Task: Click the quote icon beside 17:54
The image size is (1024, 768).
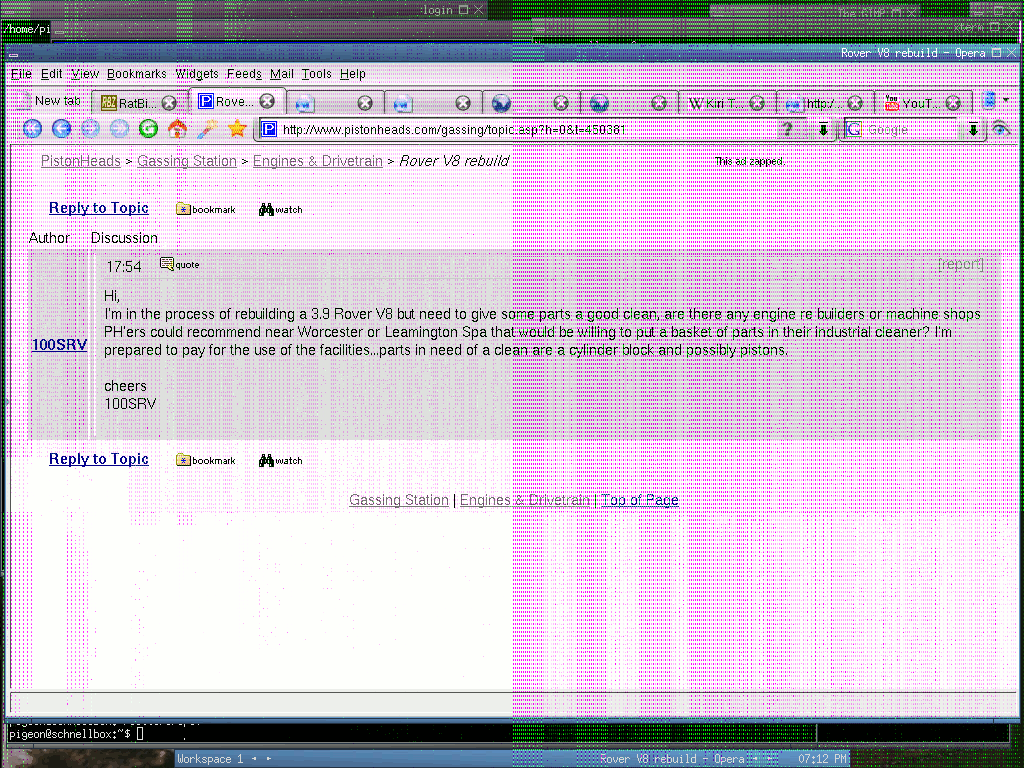Action: 168,264
